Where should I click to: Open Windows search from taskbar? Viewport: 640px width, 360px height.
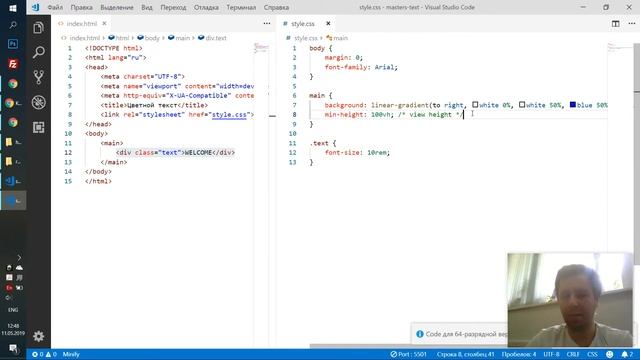(13, 25)
